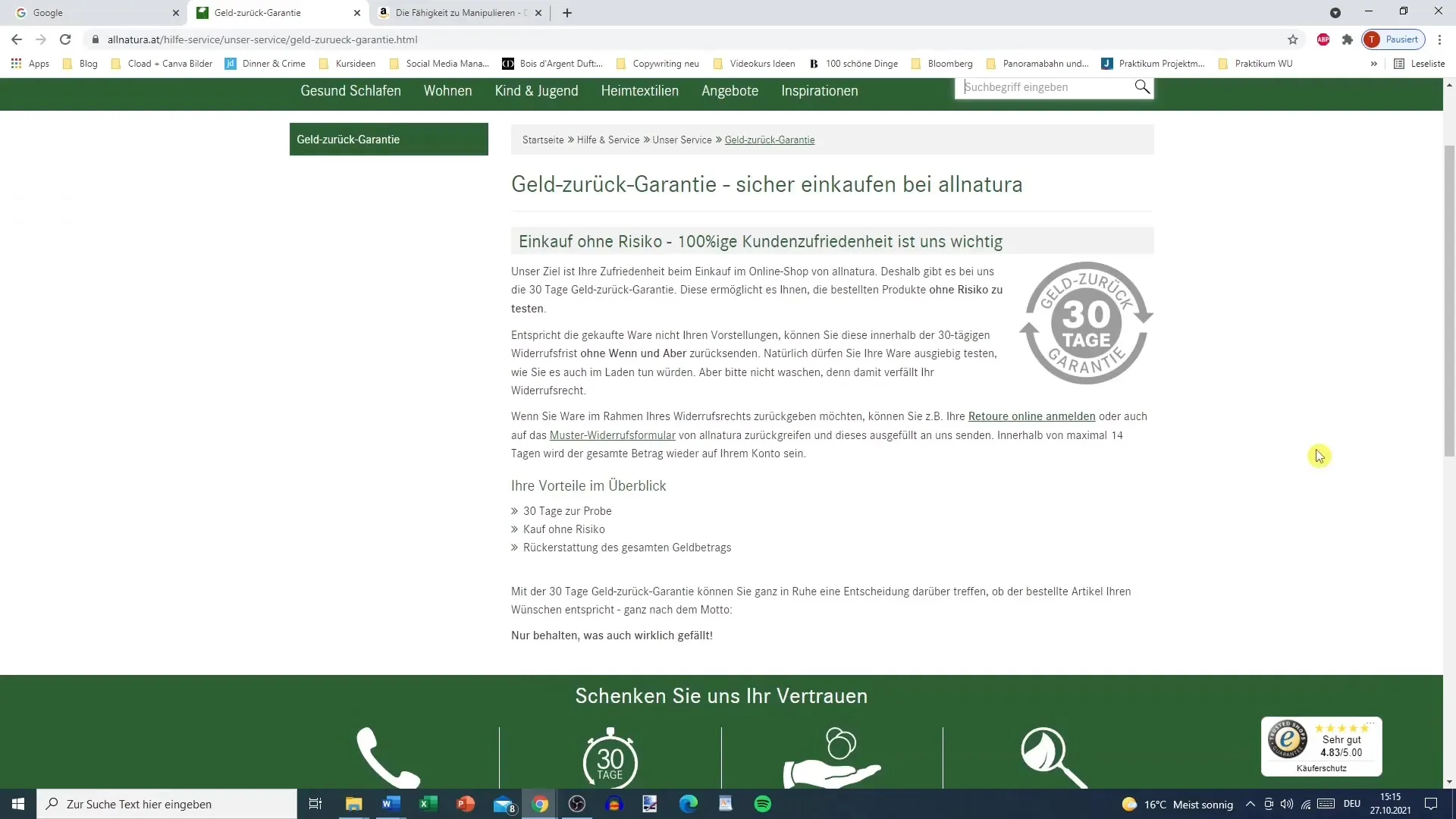The height and width of the screenshot is (819, 1456).
Task: Open the Wohnen menu
Action: (447, 91)
